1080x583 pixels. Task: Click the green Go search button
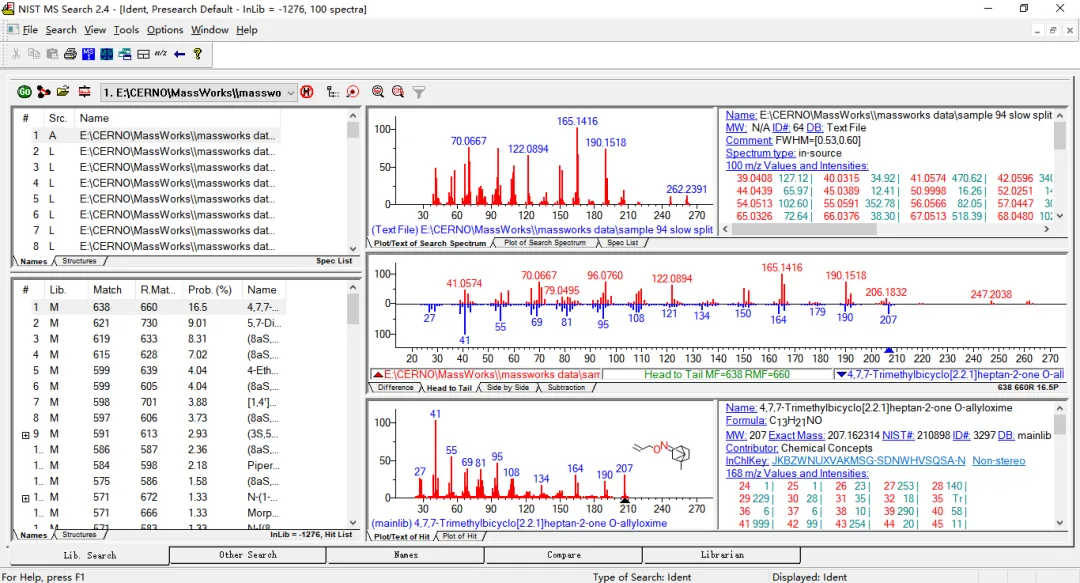24,92
